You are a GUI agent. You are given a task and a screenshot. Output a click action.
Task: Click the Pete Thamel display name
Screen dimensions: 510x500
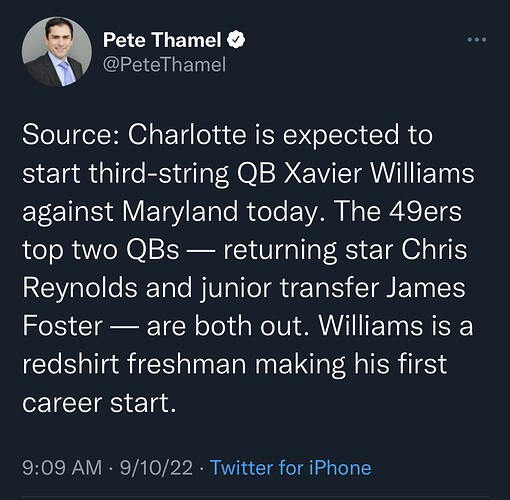162,40
